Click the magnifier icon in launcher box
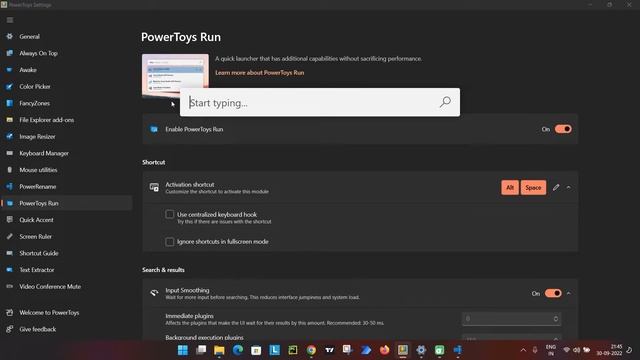This screenshot has height=360, width=640. tap(445, 102)
